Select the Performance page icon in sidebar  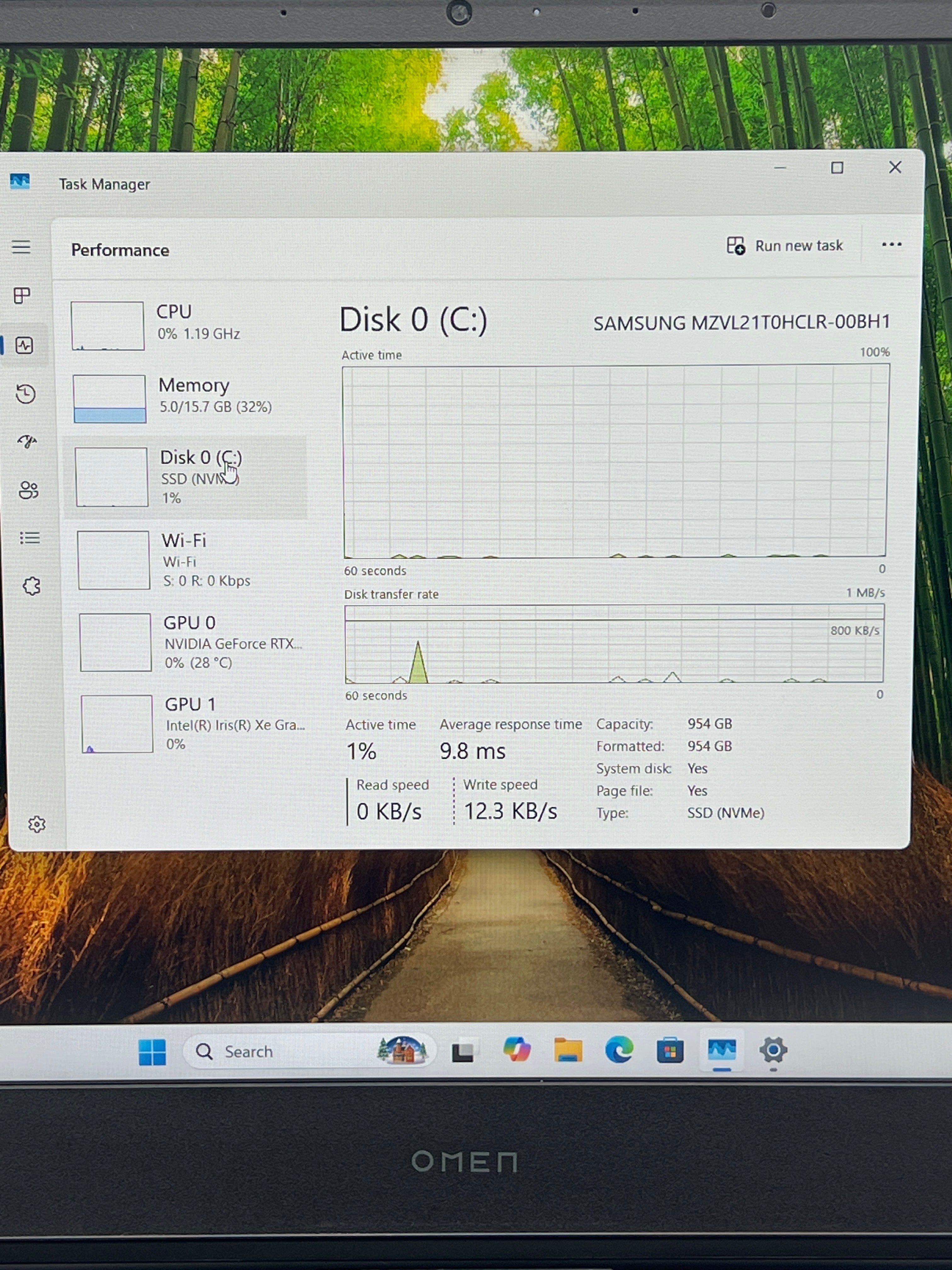[24, 346]
